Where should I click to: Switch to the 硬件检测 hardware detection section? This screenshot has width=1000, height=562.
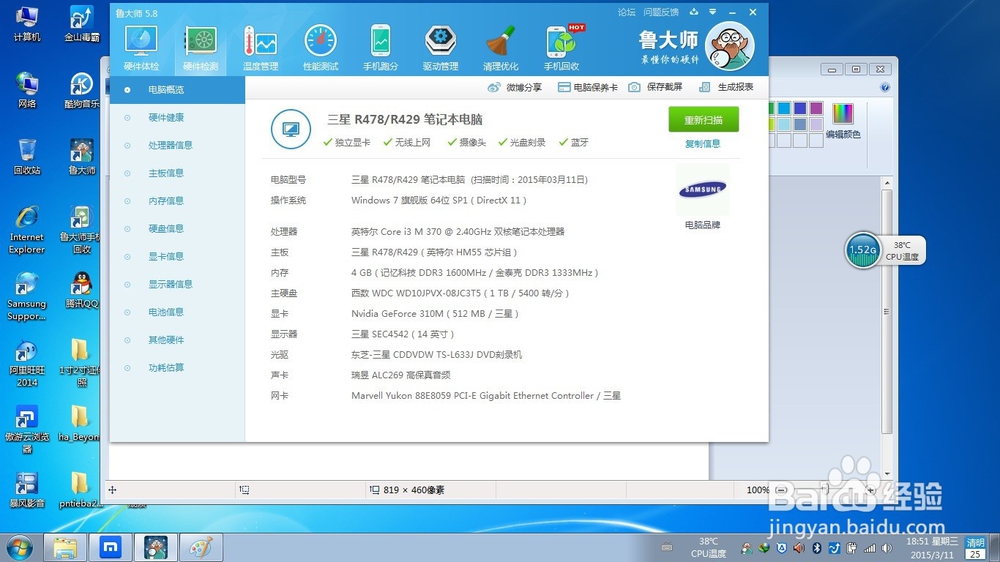201,48
